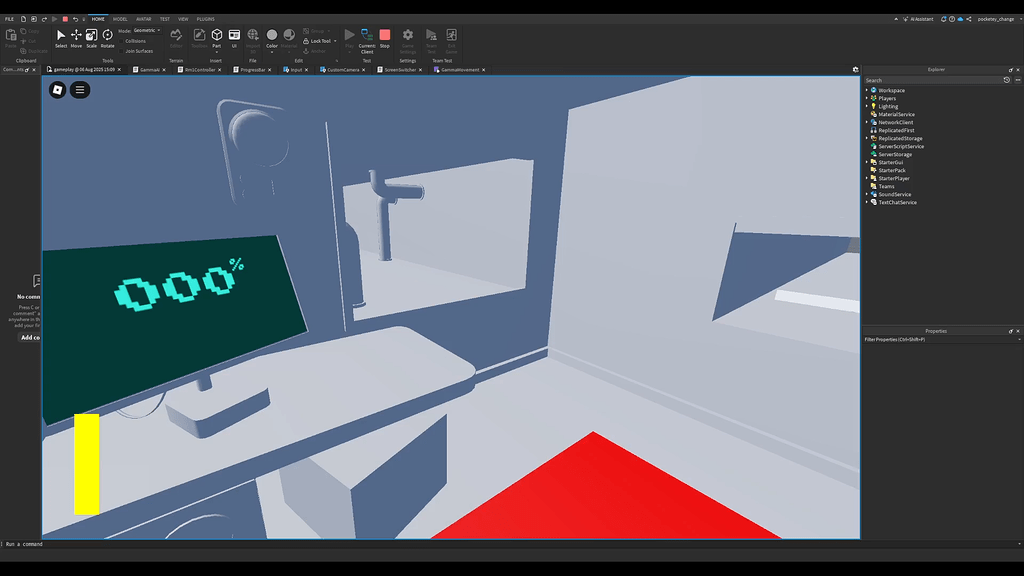Expand StarterGui in the Explorer

(865, 162)
